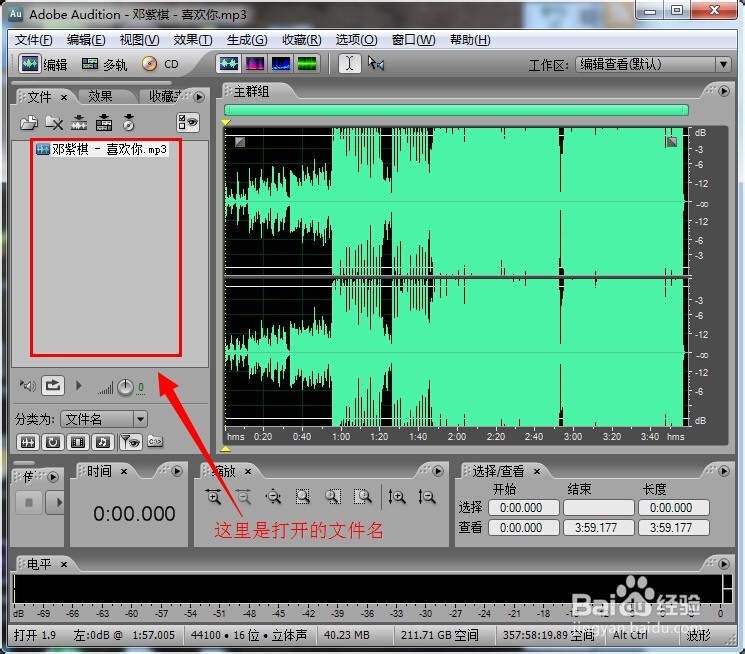745x654 pixels.
Task: Toggle show video files filter
Action: (x=78, y=442)
